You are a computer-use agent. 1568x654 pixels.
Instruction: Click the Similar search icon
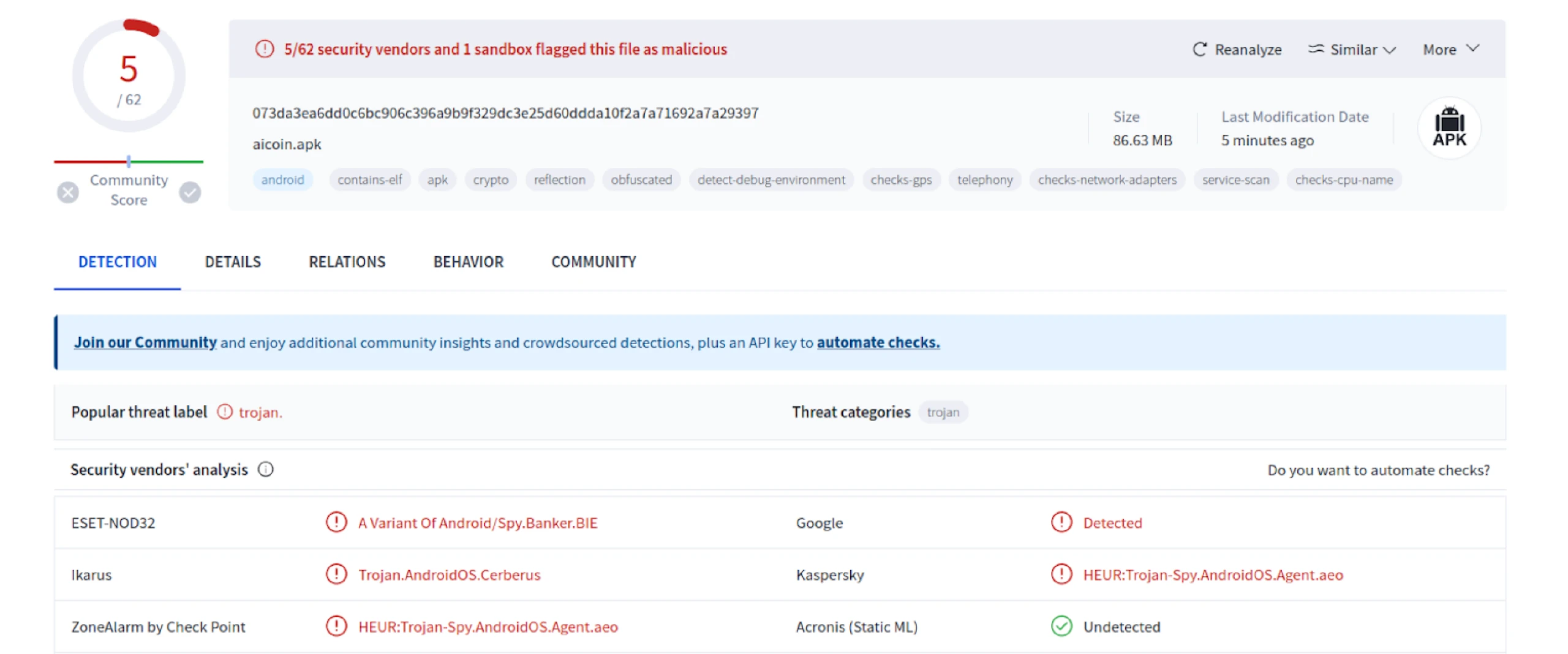1316,49
